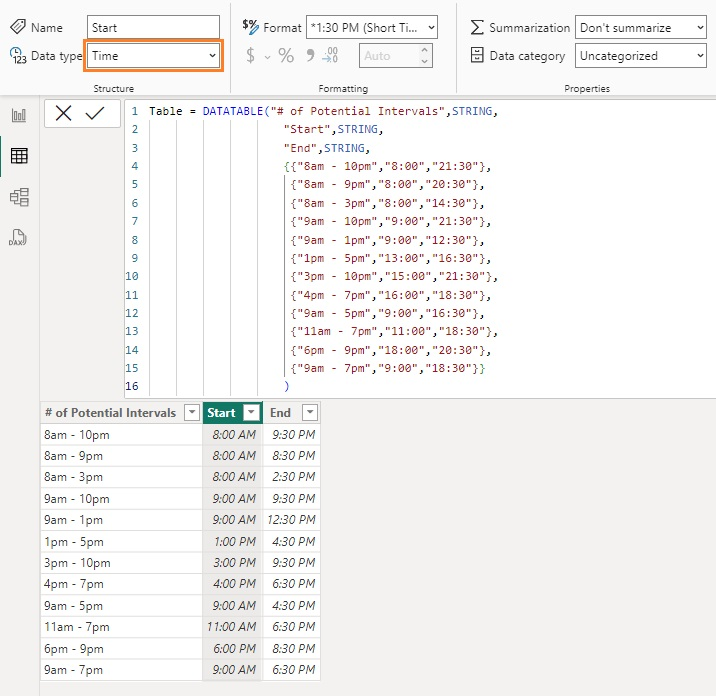Viewport: 716px width, 696px height.
Task: Open filter dropdown for Start column
Action: [x=251, y=412]
